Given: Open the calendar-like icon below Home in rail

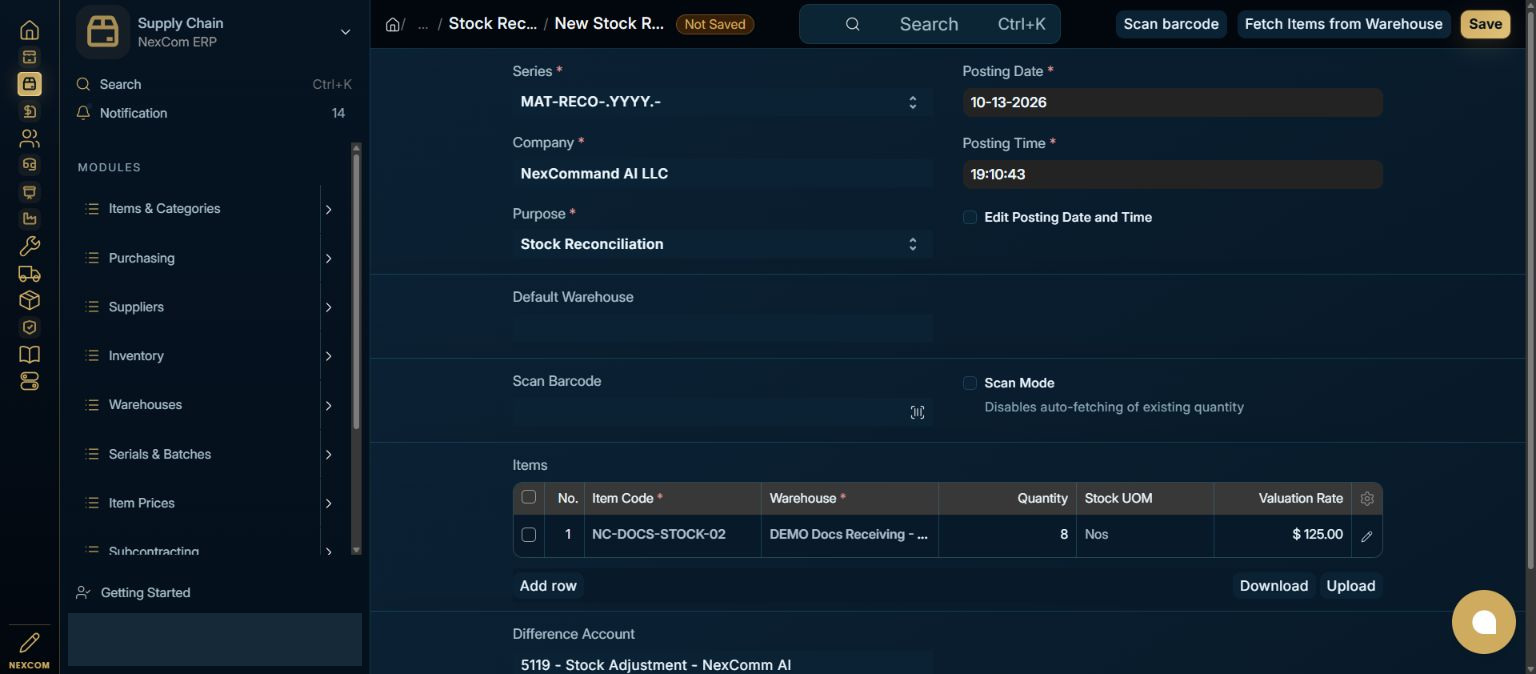Looking at the screenshot, I should click(x=29, y=57).
